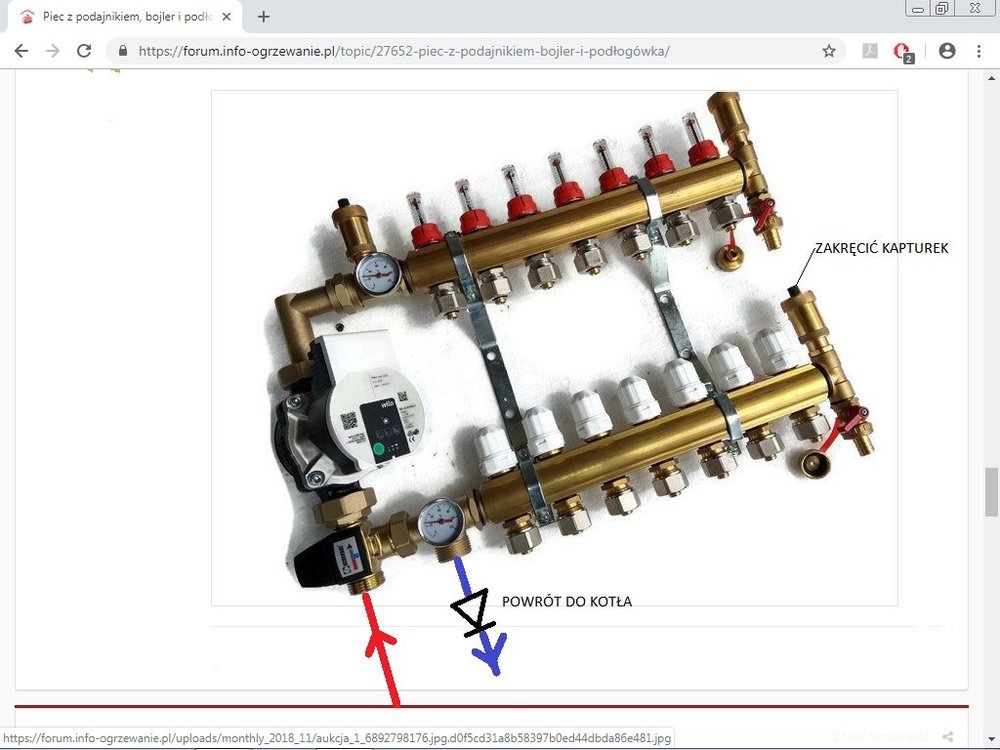Bookmark this page with the star icon
Screen dimensions: 1000x750
tap(829, 51)
